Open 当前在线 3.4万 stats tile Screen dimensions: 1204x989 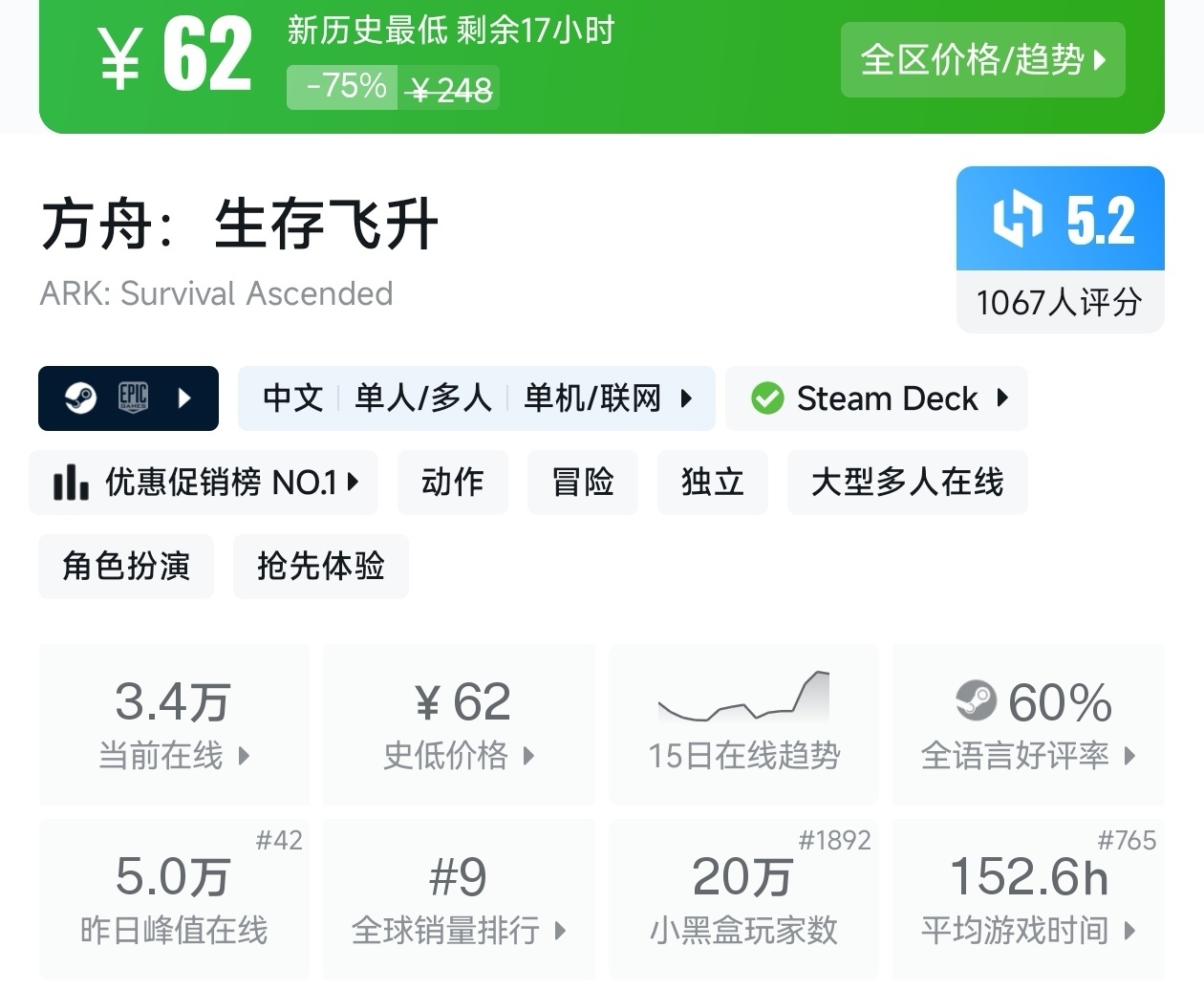174,723
